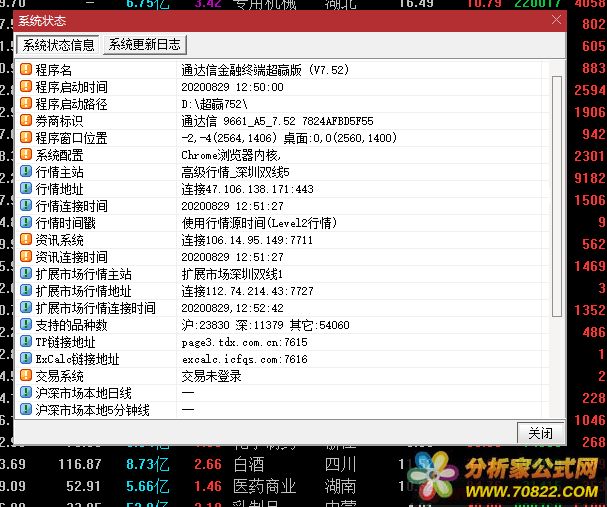Click the blue icon beside 扩展市场行情连接时间
Image resolution: width=607 pixels, height=507 pixels.
click(26, 307)
